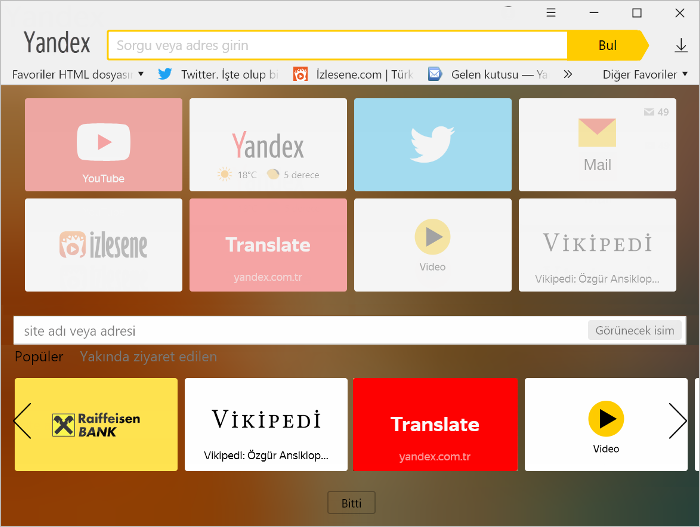
Task: Open the Yandex weather tile
Action: (268, 145)
